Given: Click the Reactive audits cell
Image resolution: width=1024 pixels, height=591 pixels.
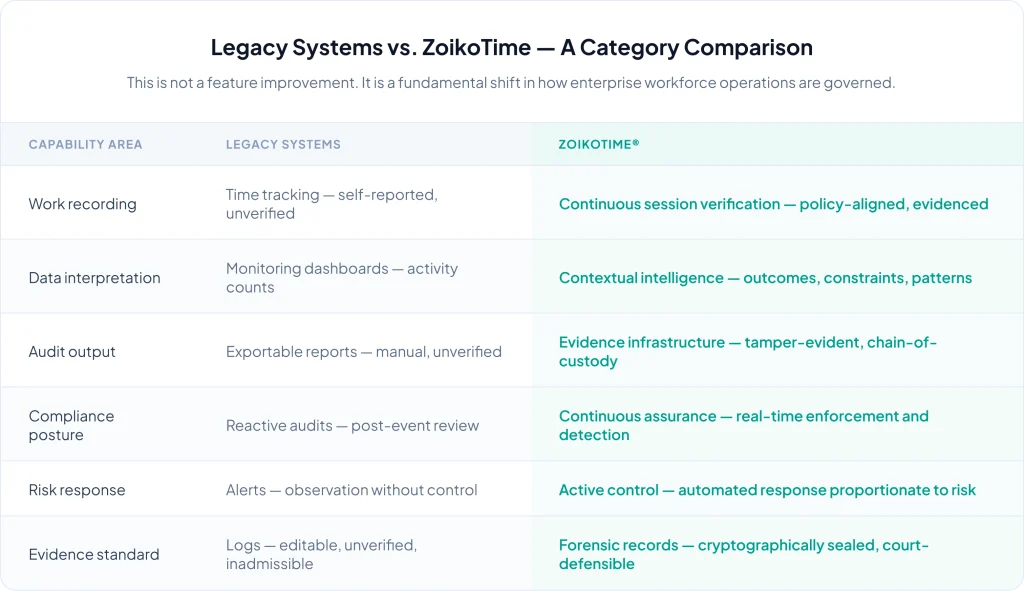Looking at the screenshot, I should 352,426.
